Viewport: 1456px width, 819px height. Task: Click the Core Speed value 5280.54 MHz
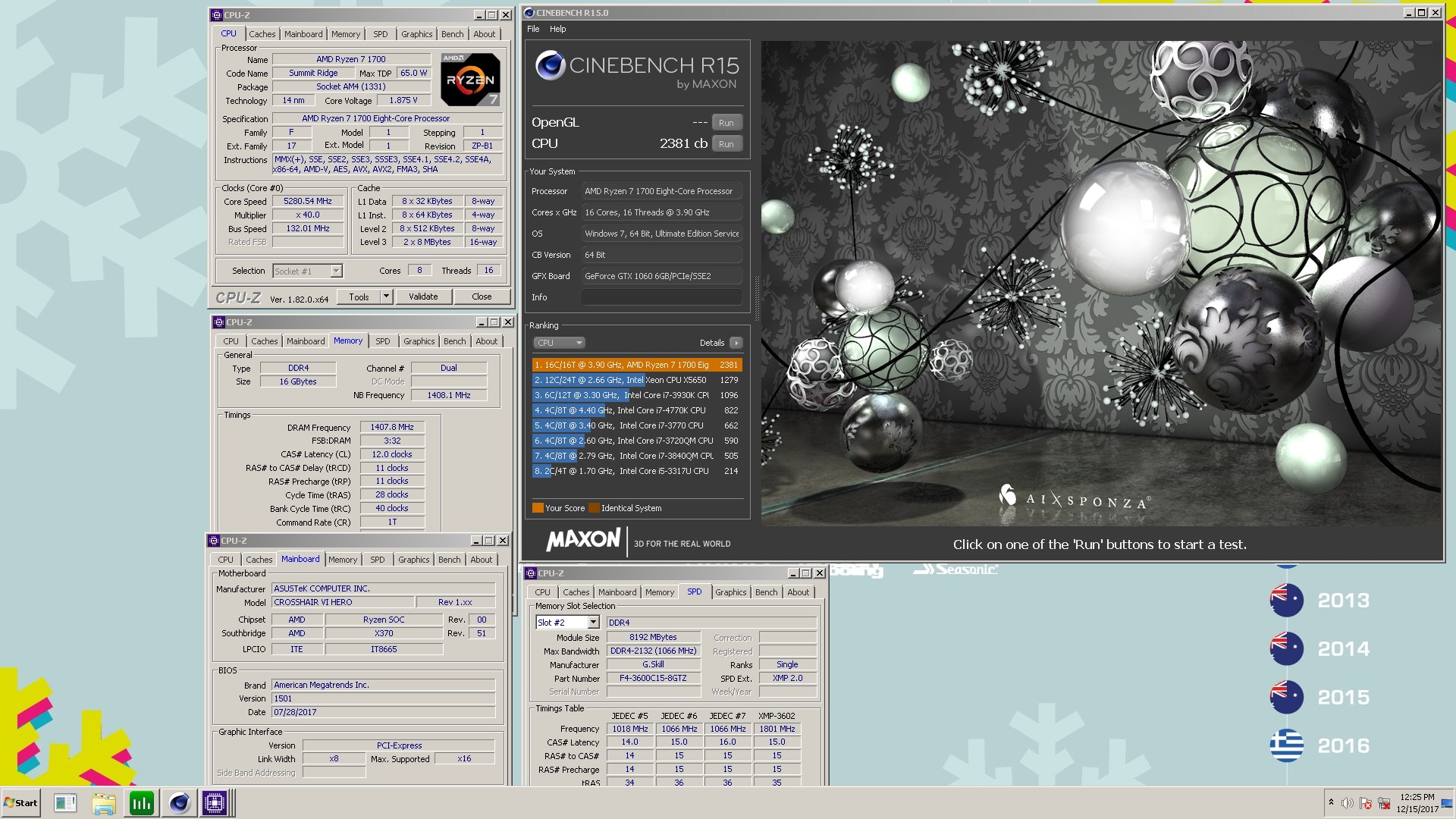307,202
